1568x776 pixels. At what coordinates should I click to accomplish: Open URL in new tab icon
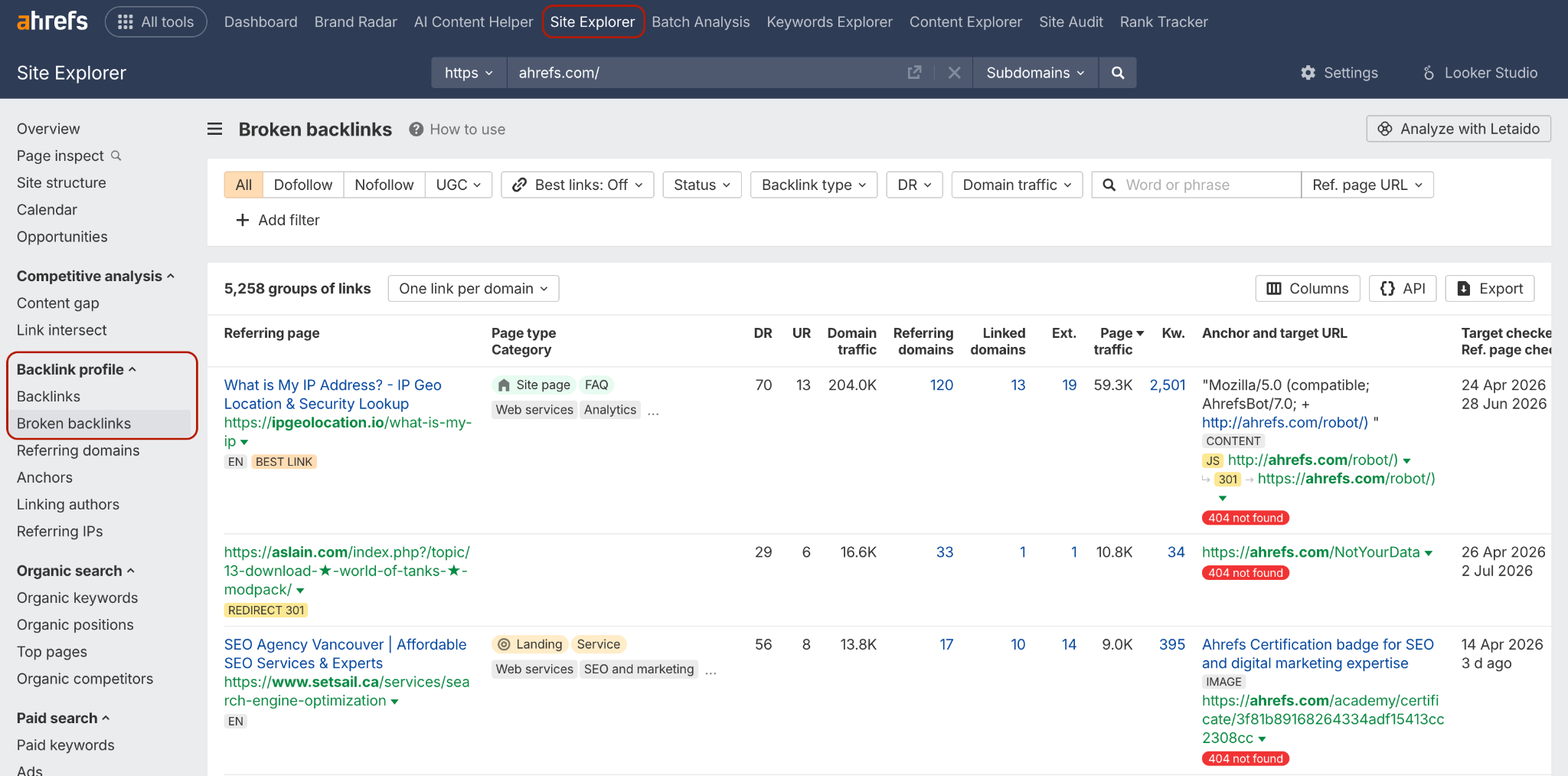click(914, 73)
